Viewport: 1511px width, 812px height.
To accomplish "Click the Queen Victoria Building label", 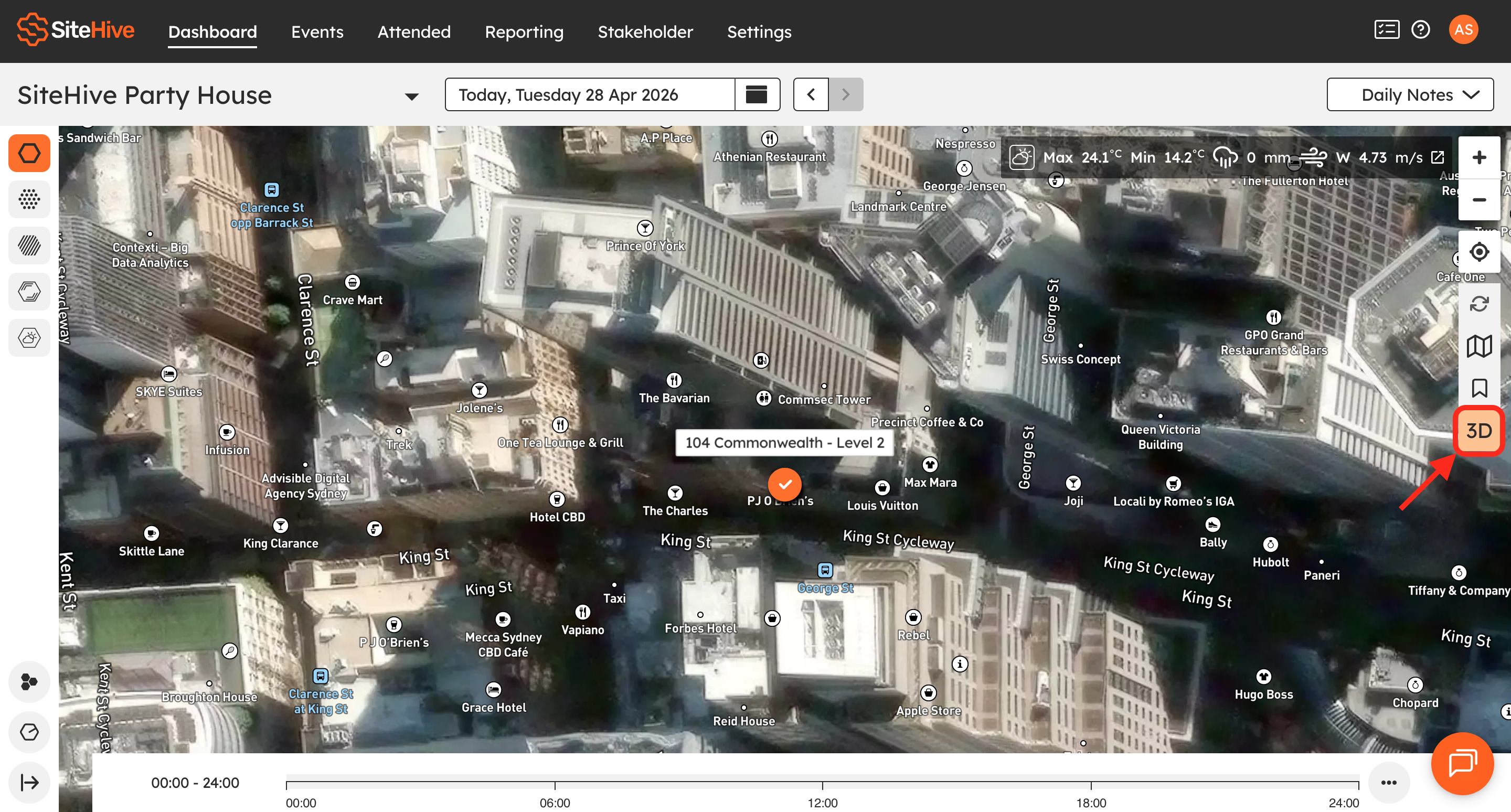I will 1160,437.
